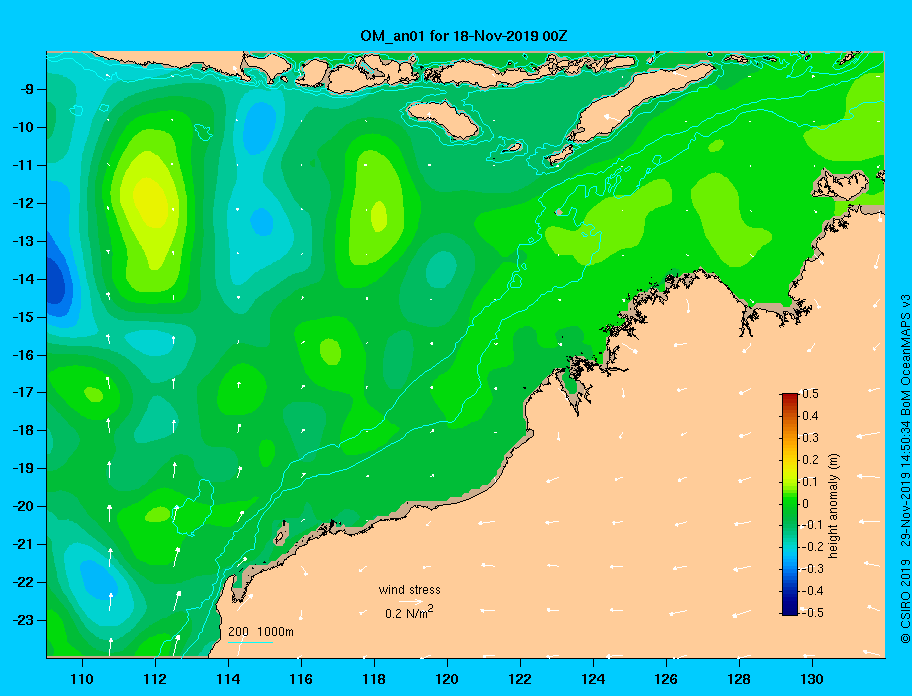912x696 pixels.
Task: Click the yellow high anomaly peak near 112E
Action: pos(152,202)
